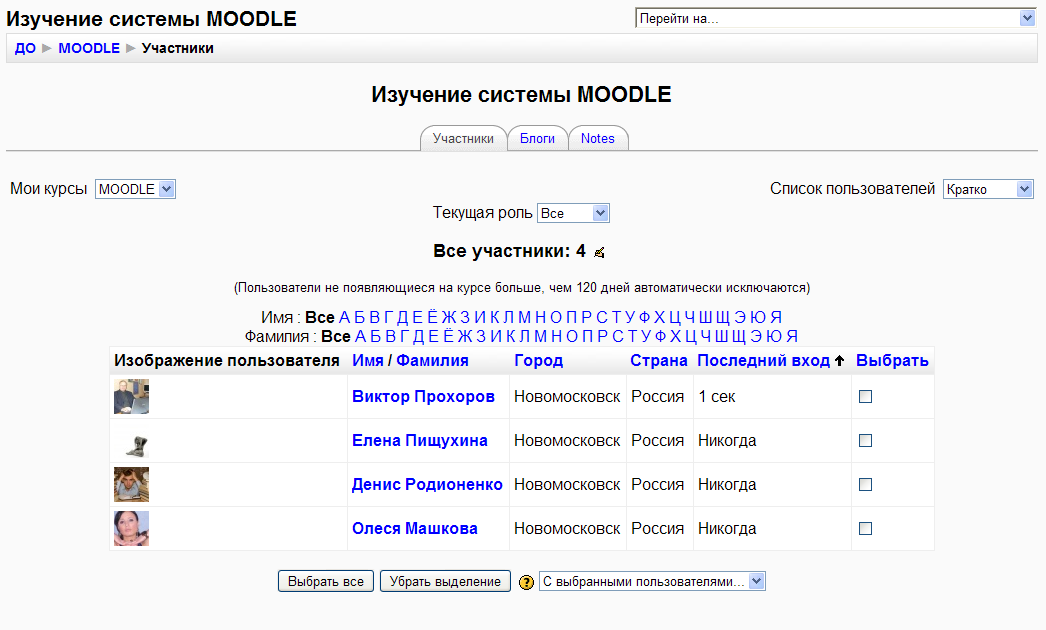Check the box in Олеся Машкова's row
Image resolution: width=1046 pixels, height=630 pixels.
click(866, 529)
